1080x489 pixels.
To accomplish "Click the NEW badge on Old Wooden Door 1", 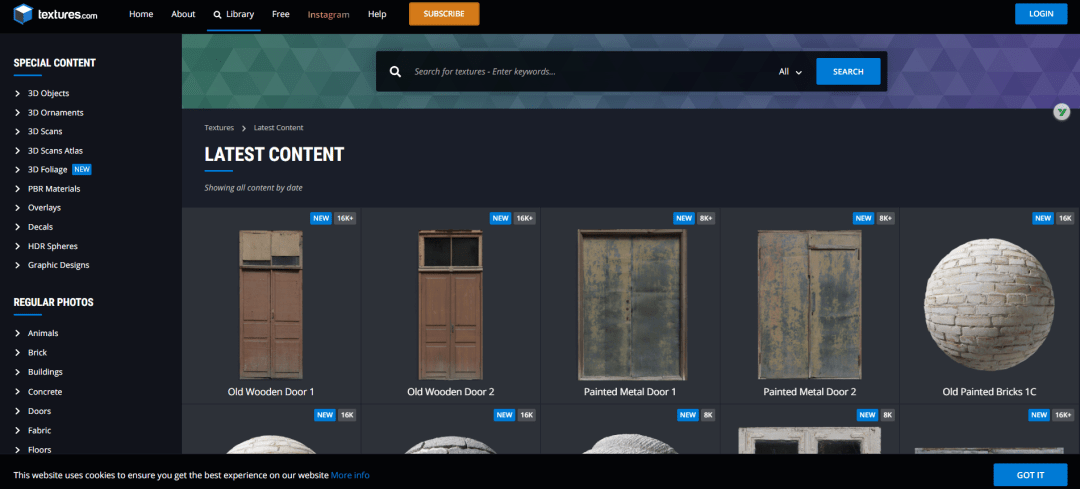I will coord(321,218).
